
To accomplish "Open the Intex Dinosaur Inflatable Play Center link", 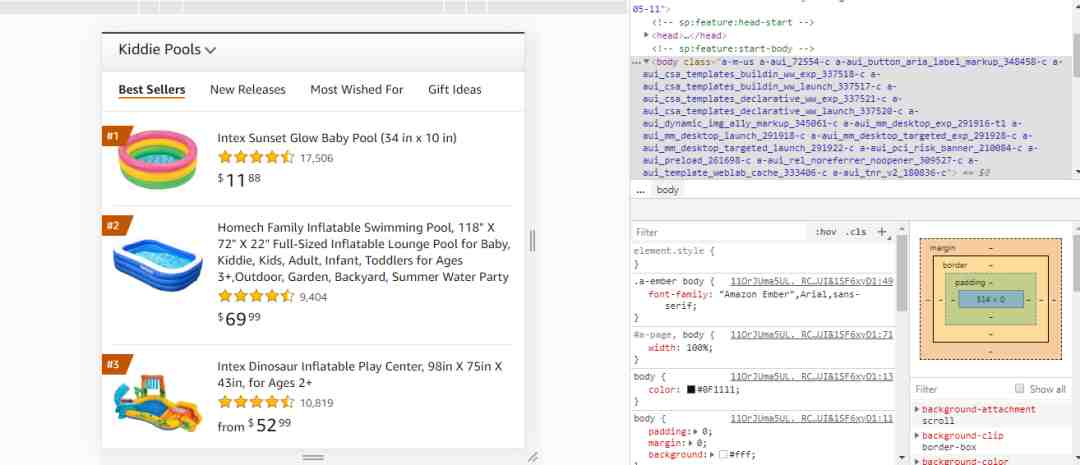I will click(360, 374).
